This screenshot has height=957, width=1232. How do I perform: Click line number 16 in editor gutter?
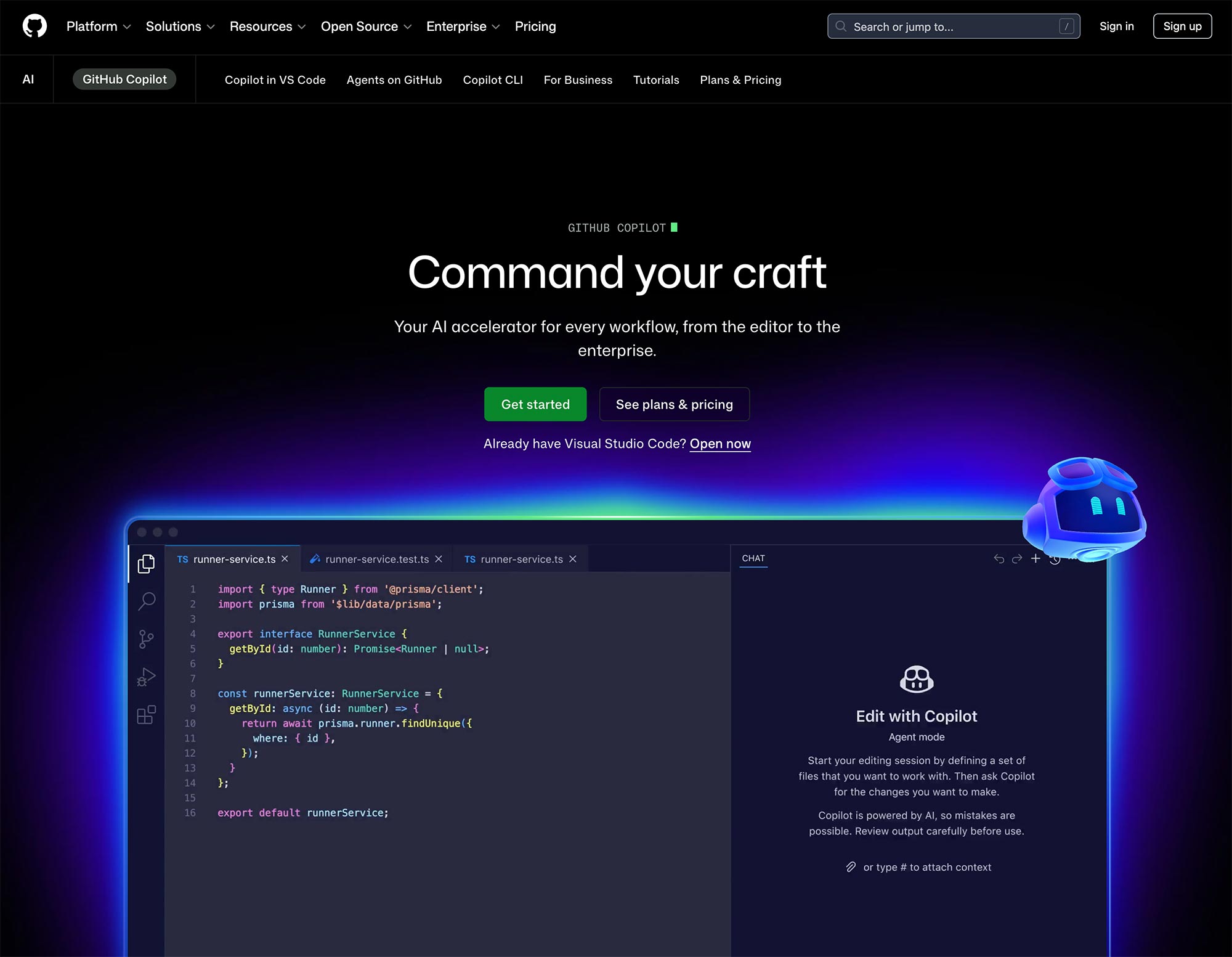[x=190, y=813]
